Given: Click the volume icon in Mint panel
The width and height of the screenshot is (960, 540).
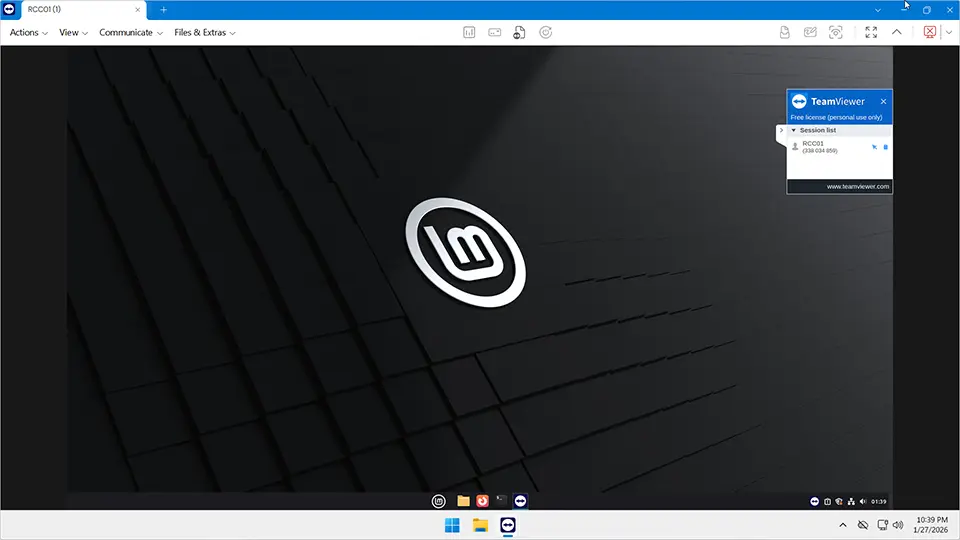Looking at the screenshot, I should pyautogui.click(x=863, y=501).
